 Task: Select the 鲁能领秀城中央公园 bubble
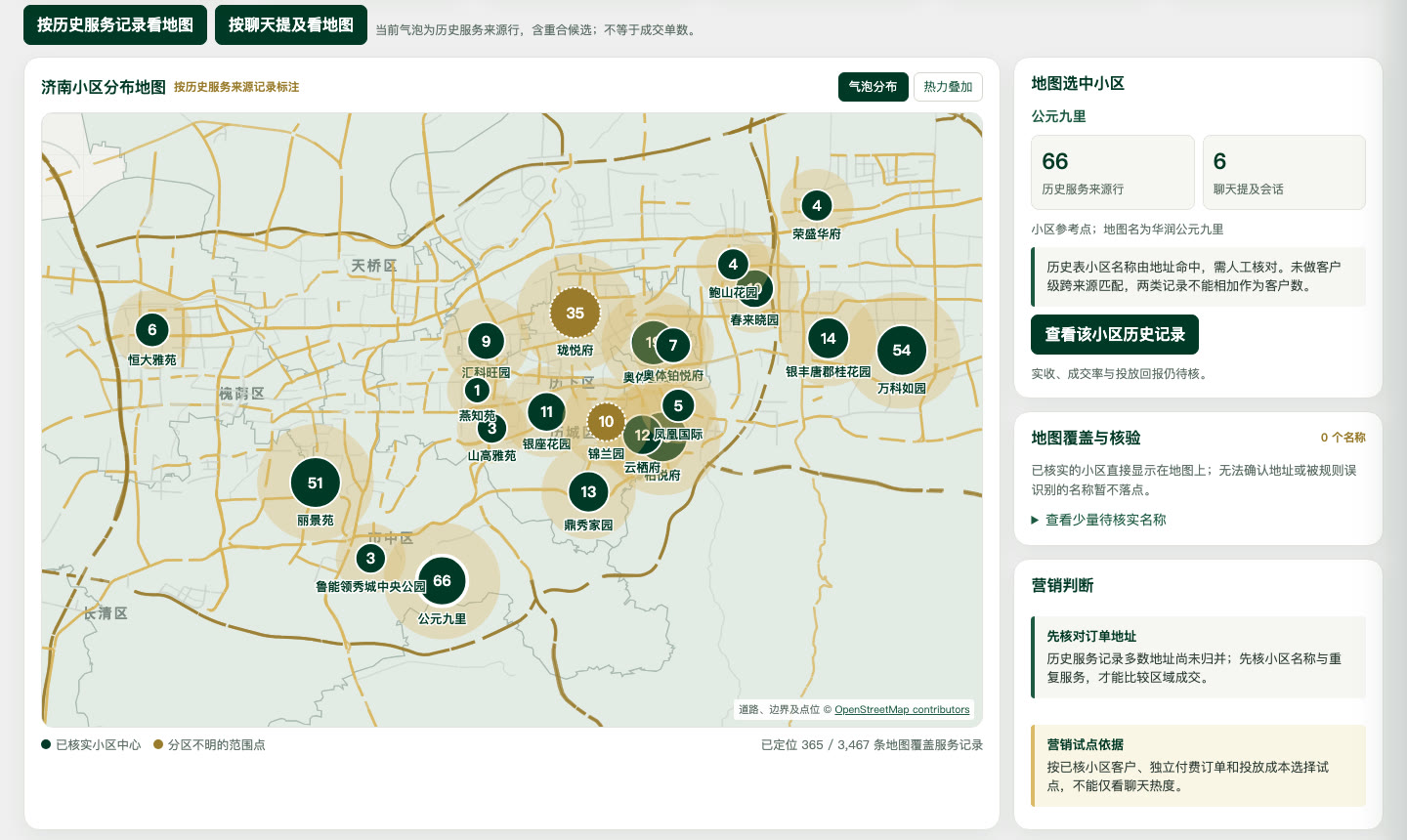370,559
